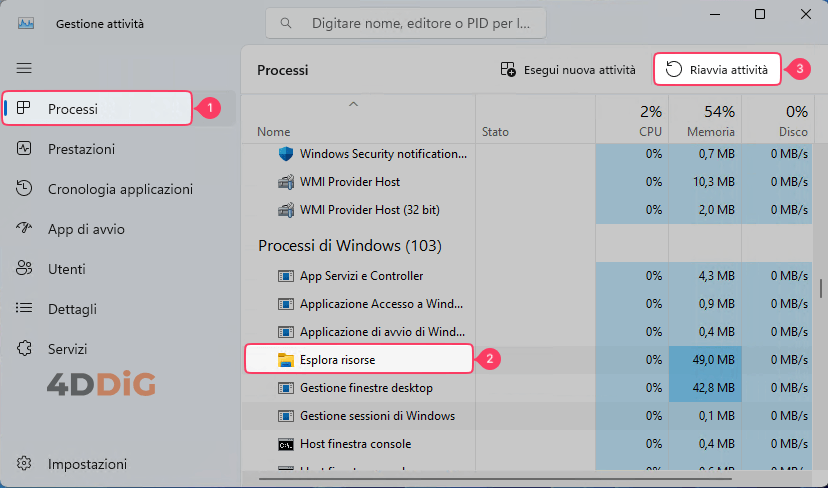Maximize the Gestione attività window
This screenshot has width=828, height=488.
pos(760,14)
